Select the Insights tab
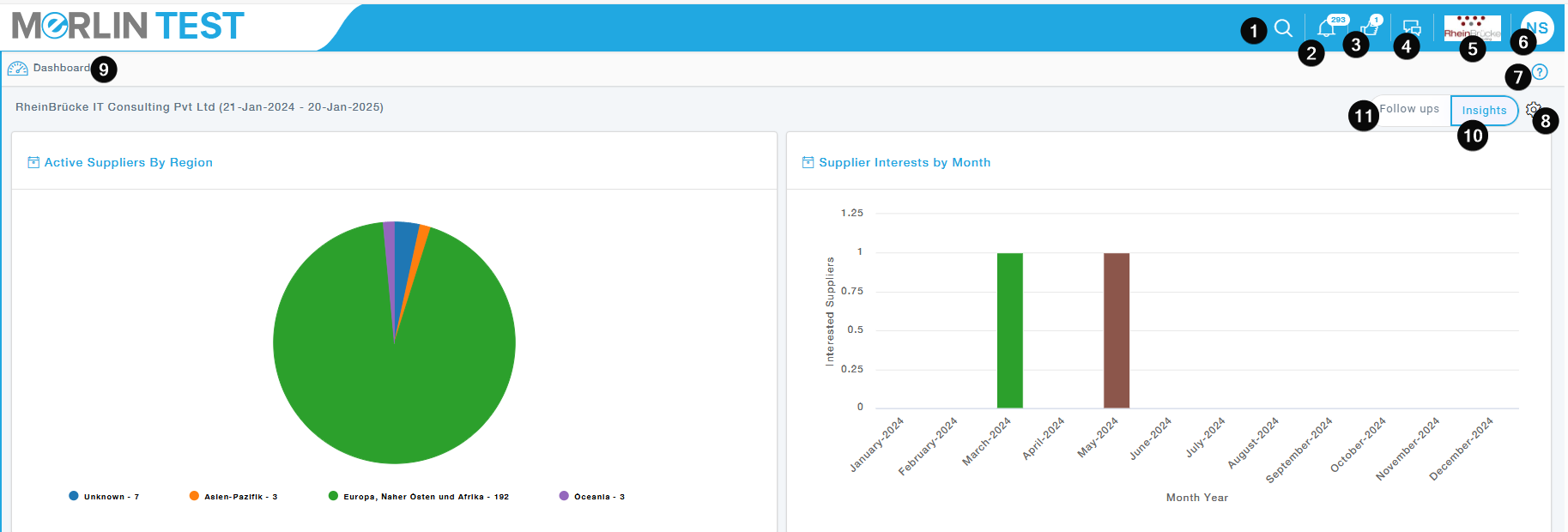 [1484, 111]
